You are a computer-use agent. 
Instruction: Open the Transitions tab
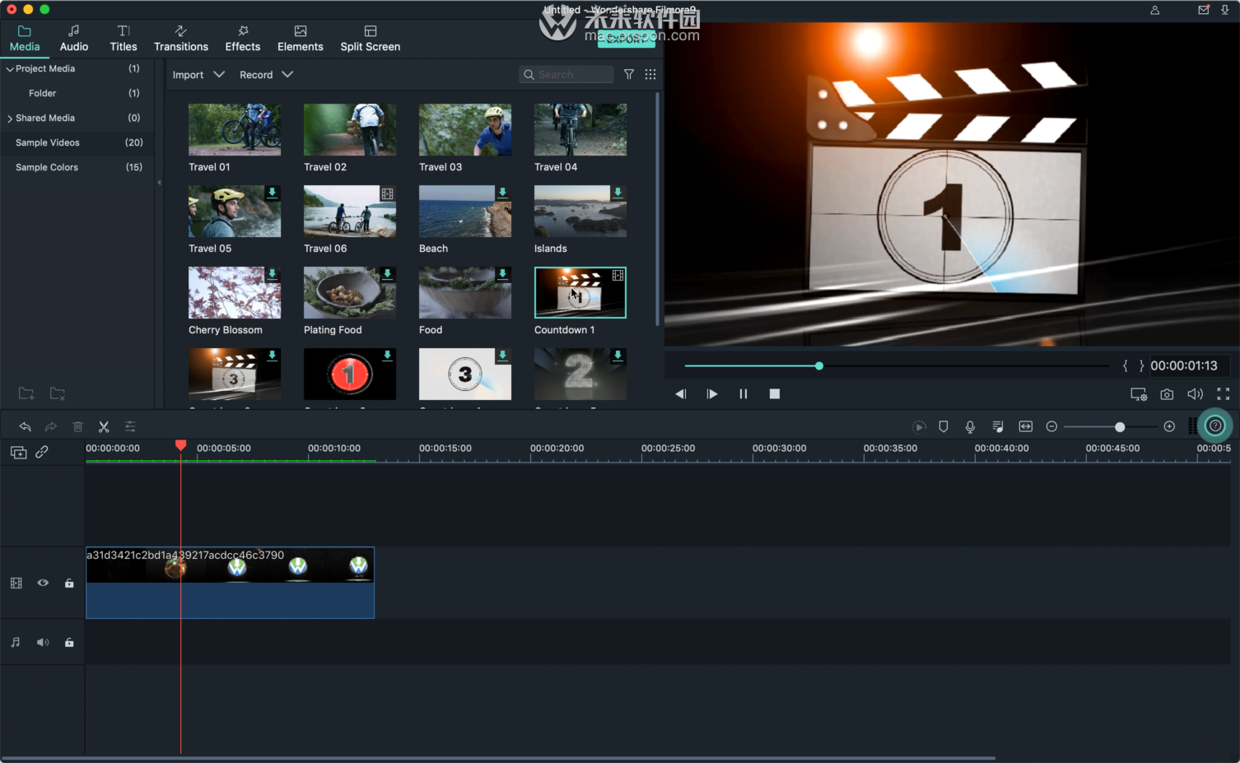tap(181, 39)
